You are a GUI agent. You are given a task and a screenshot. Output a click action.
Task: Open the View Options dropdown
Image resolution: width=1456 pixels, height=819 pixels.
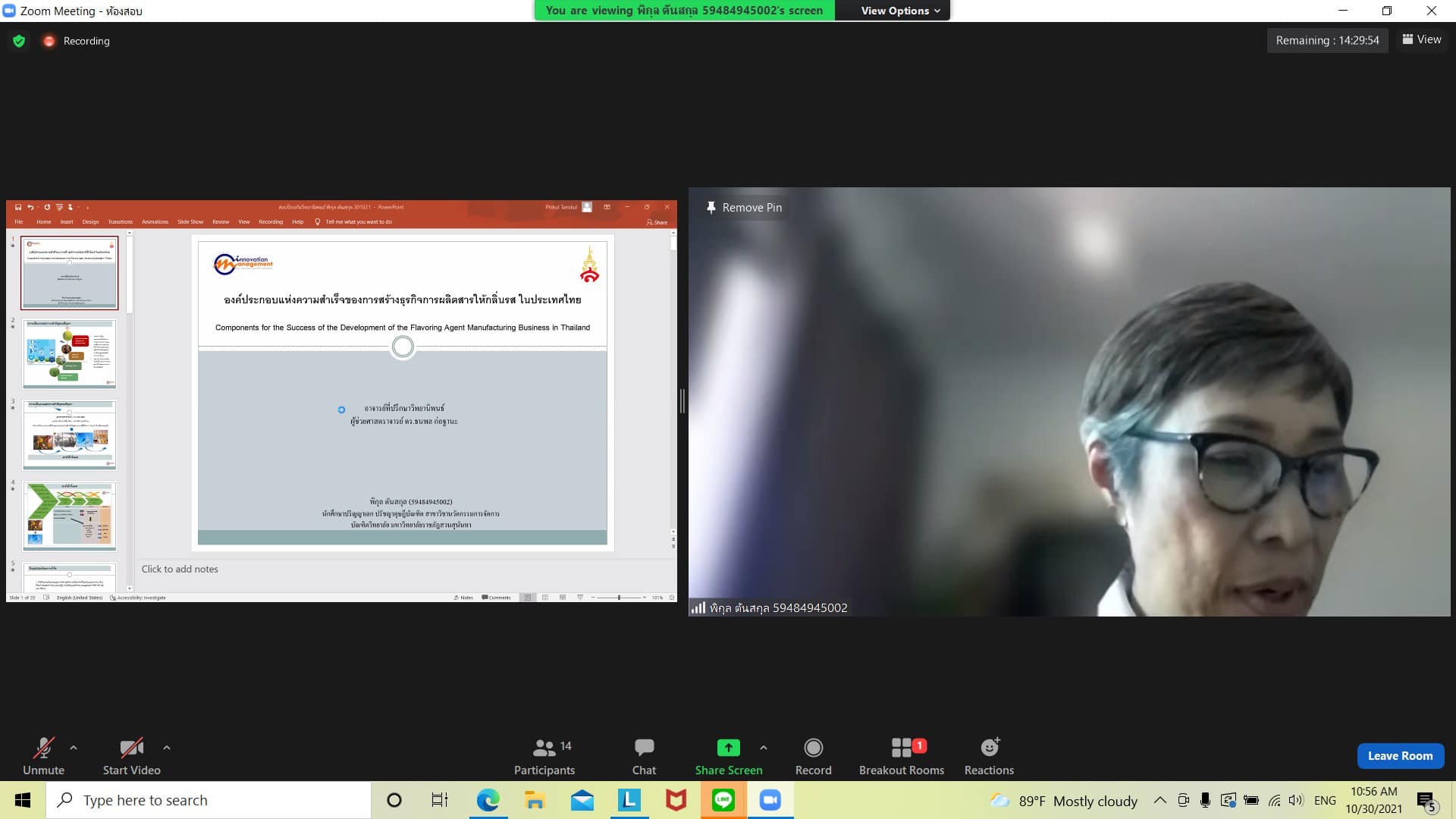tap(900, 11)
